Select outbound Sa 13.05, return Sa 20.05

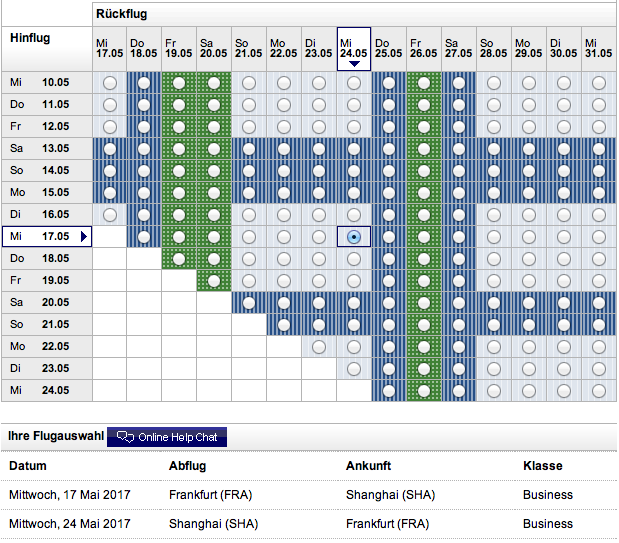point(214,148)
